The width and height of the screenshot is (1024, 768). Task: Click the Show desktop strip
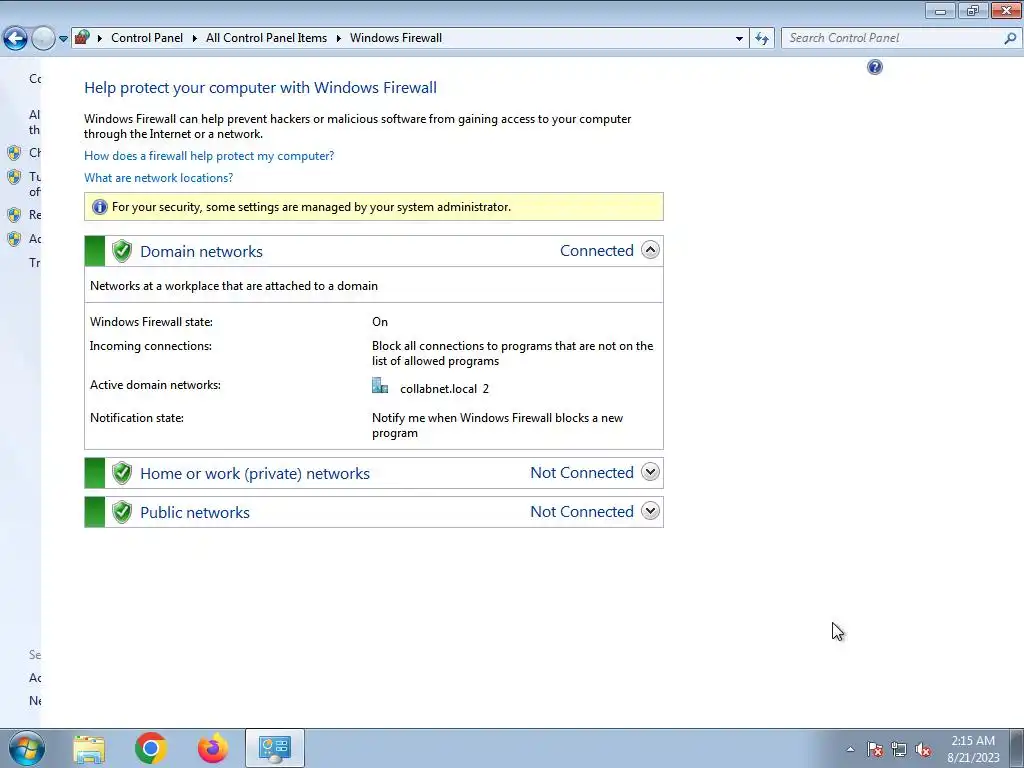(x=1016, y=748)
